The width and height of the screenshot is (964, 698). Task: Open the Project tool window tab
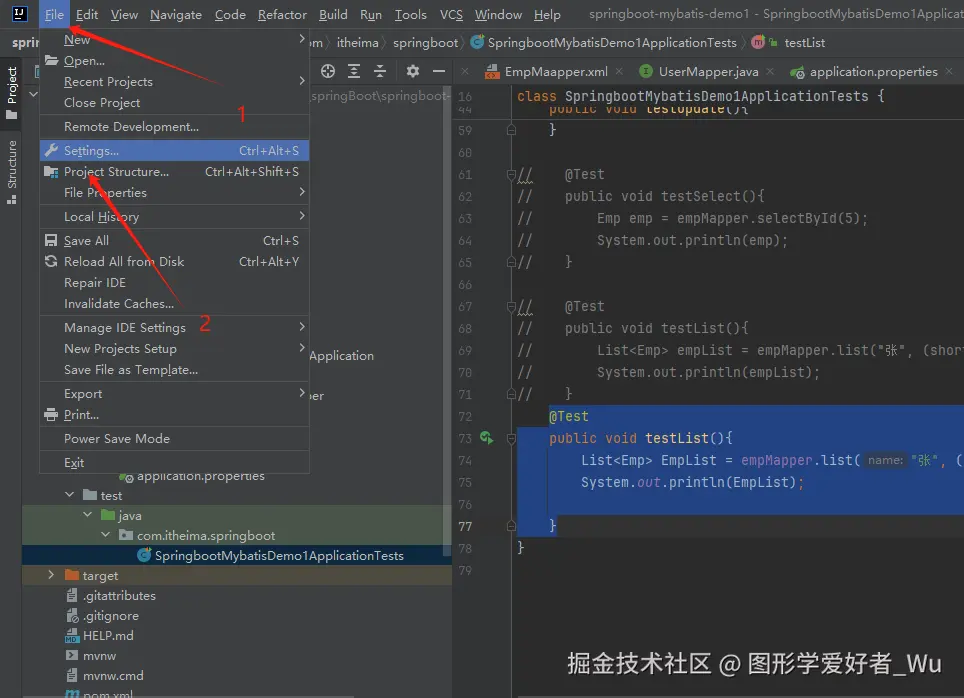11,93
